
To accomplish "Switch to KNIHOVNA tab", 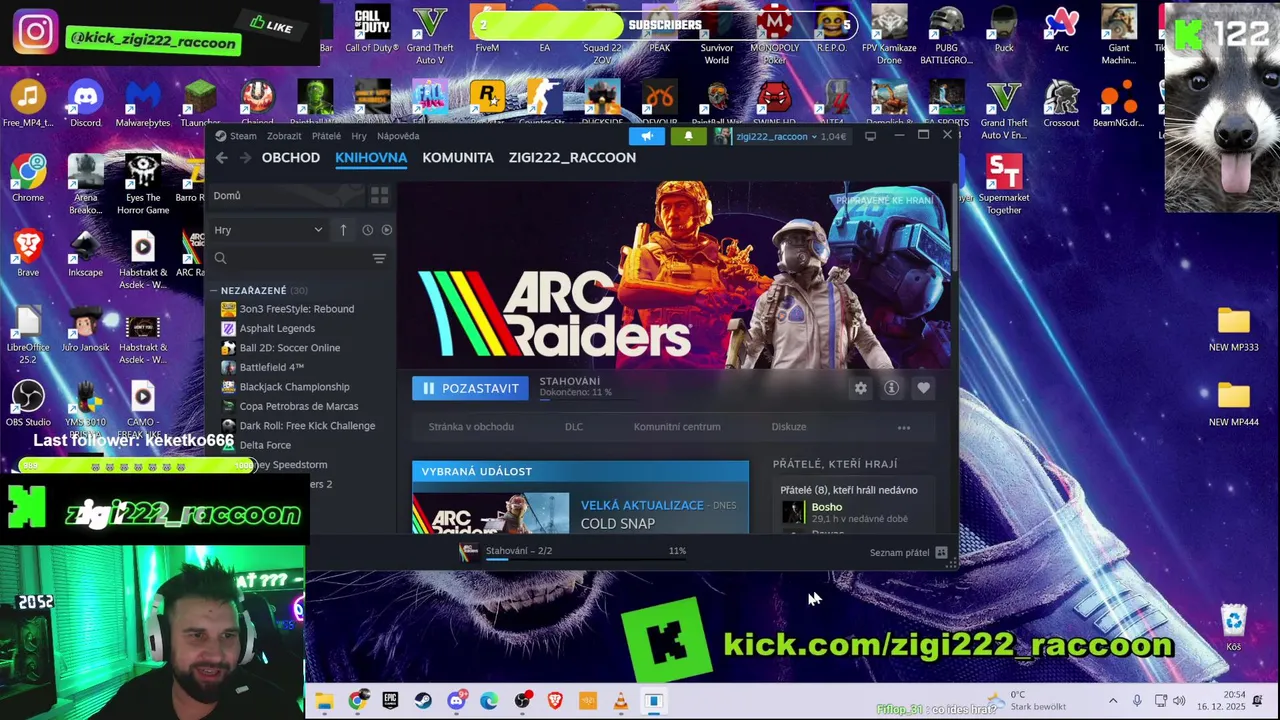I will pyautogui.click(x=371, y=158).
